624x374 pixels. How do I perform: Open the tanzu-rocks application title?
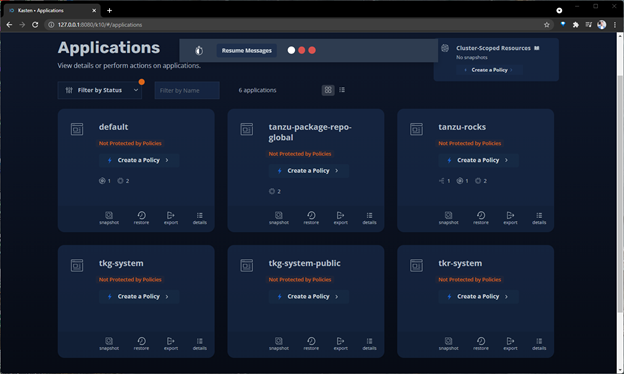[462, 127]
